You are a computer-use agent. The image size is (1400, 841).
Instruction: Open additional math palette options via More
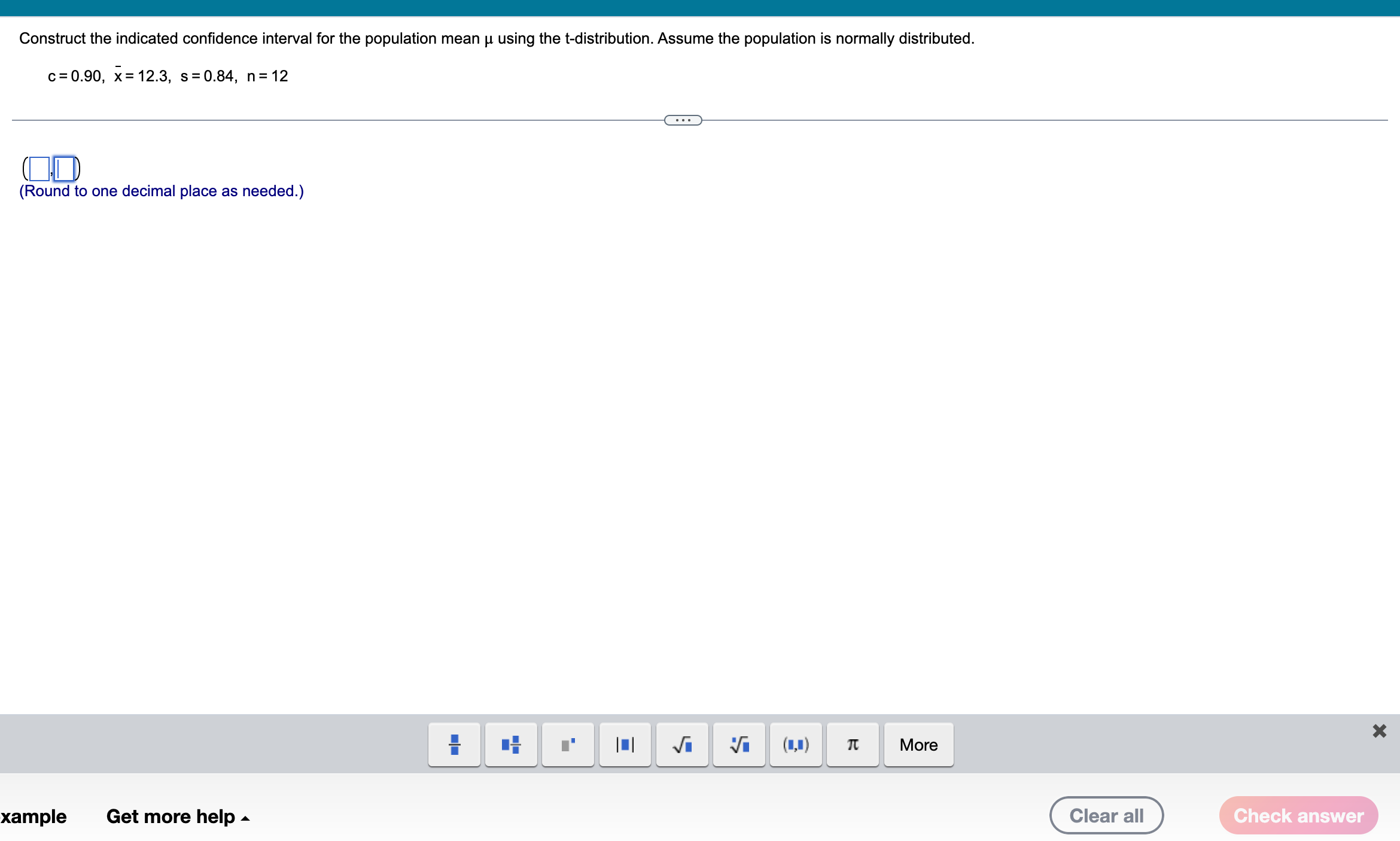click(x=918, y=744)
